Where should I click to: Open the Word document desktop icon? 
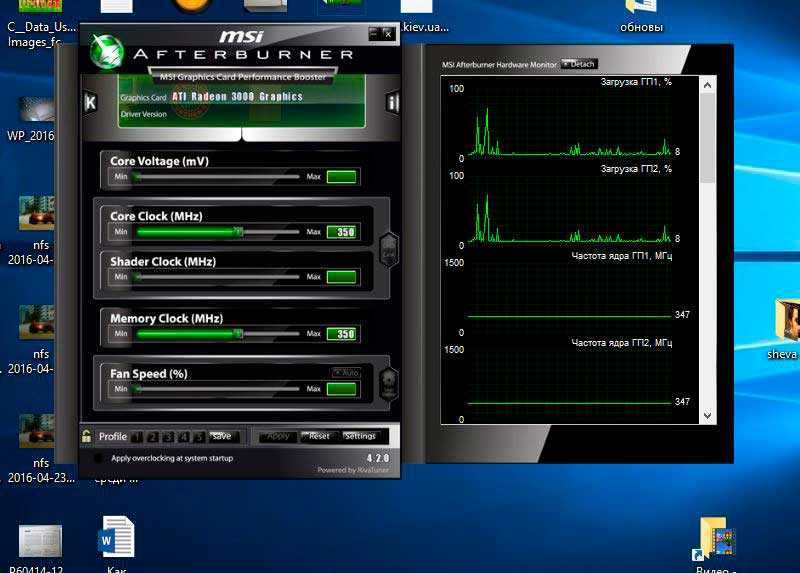pyautogui.click(x=116, y=536)
